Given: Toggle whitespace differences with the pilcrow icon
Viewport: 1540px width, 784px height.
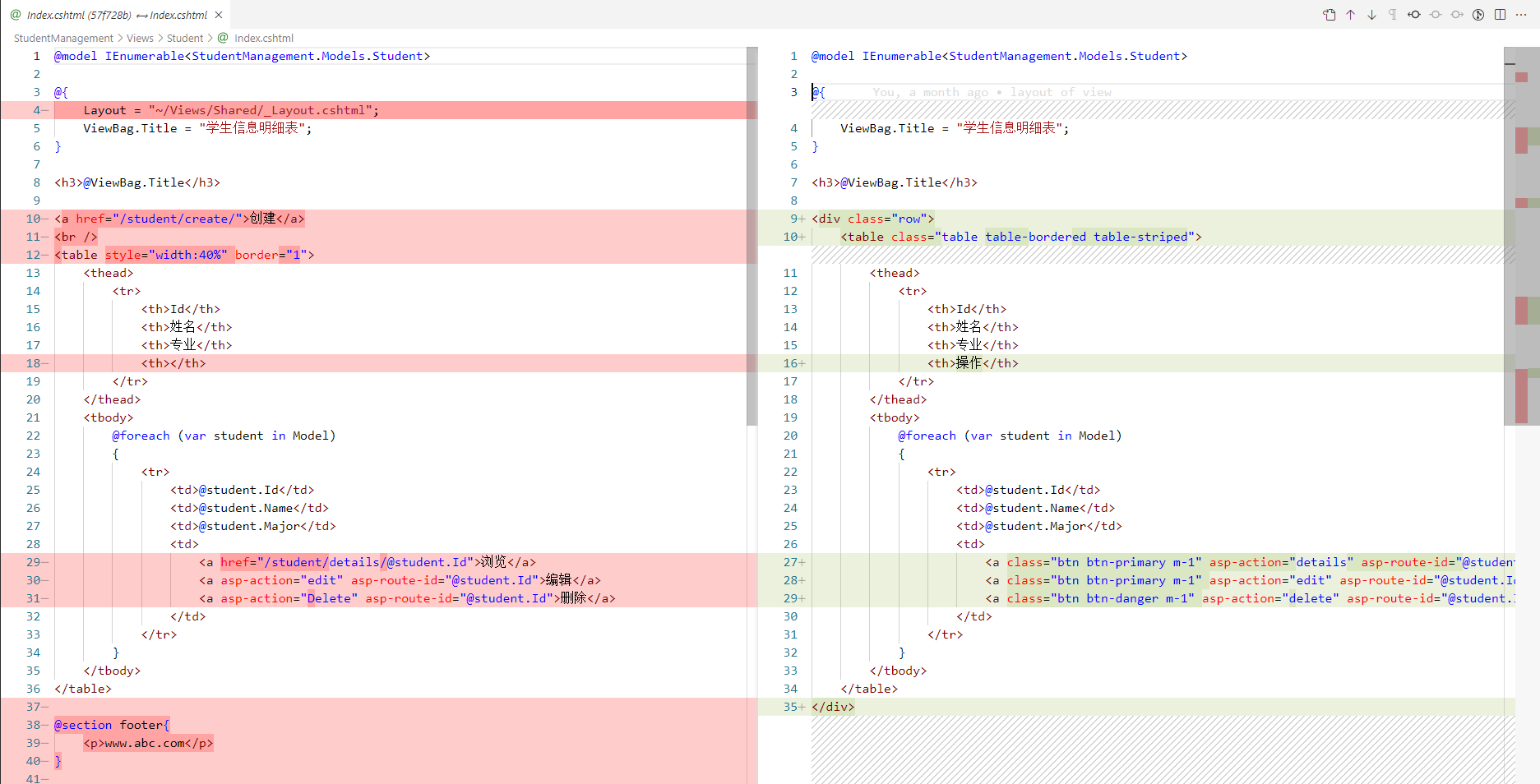Looking at the screenshot, I should point(1393,14).
